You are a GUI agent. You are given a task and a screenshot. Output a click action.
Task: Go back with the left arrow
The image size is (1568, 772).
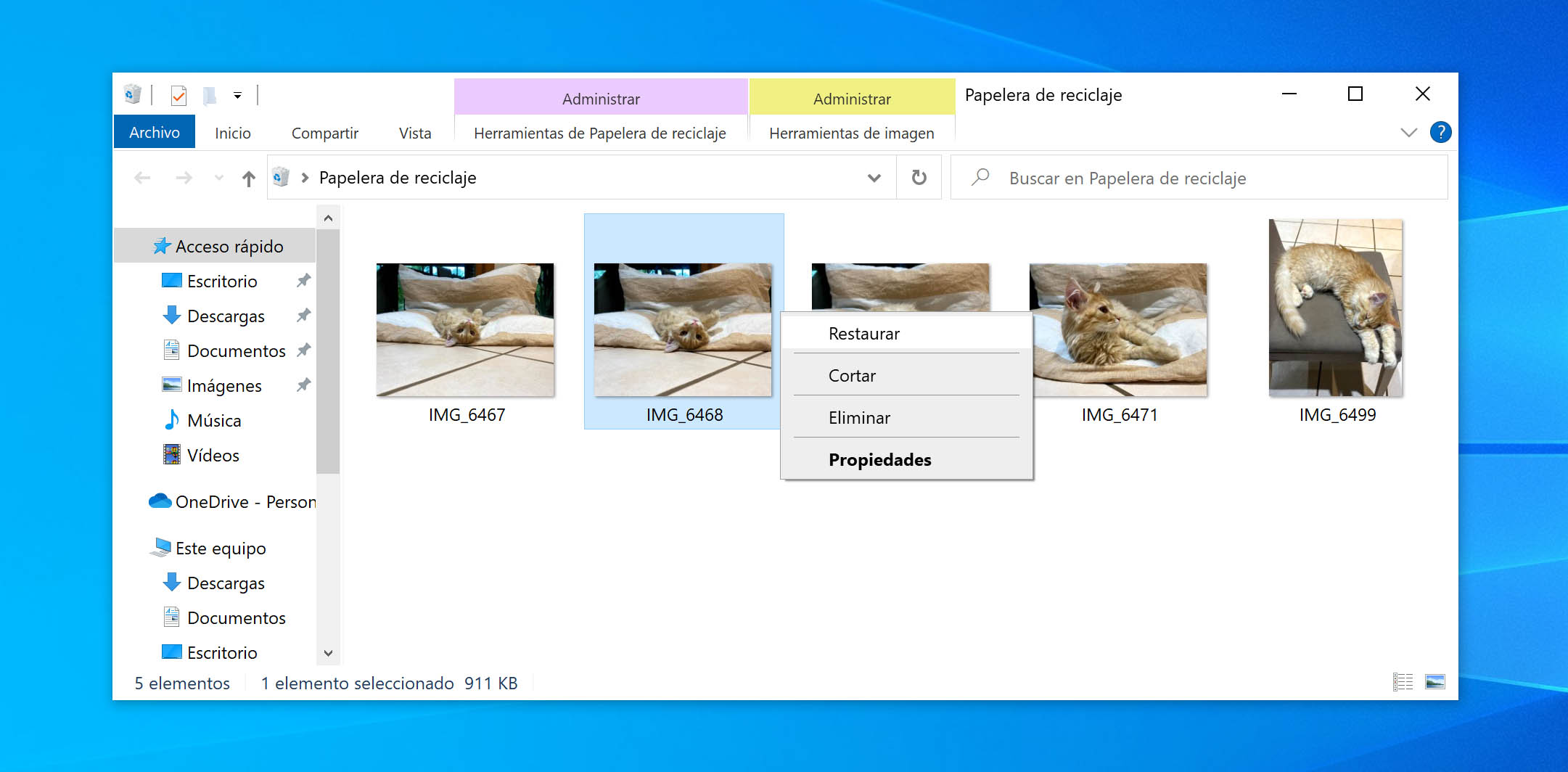point(143,178)
